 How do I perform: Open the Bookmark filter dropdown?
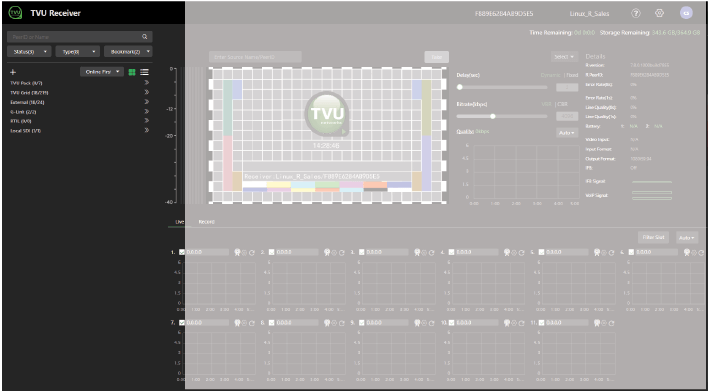[x=128, y=51]
